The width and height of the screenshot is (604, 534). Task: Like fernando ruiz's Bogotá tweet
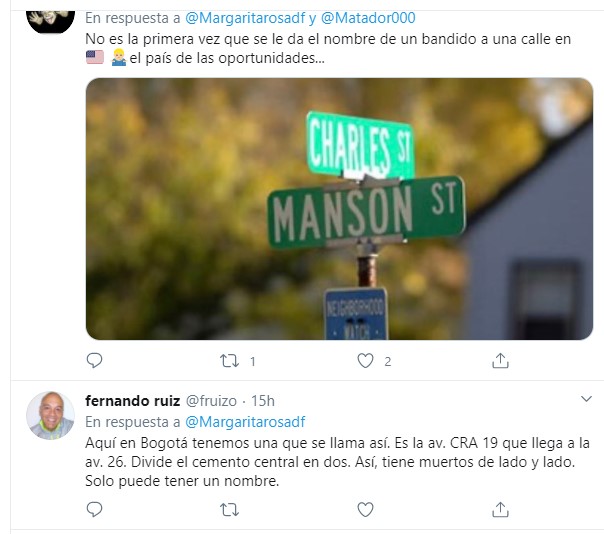[x=365, y=509]
